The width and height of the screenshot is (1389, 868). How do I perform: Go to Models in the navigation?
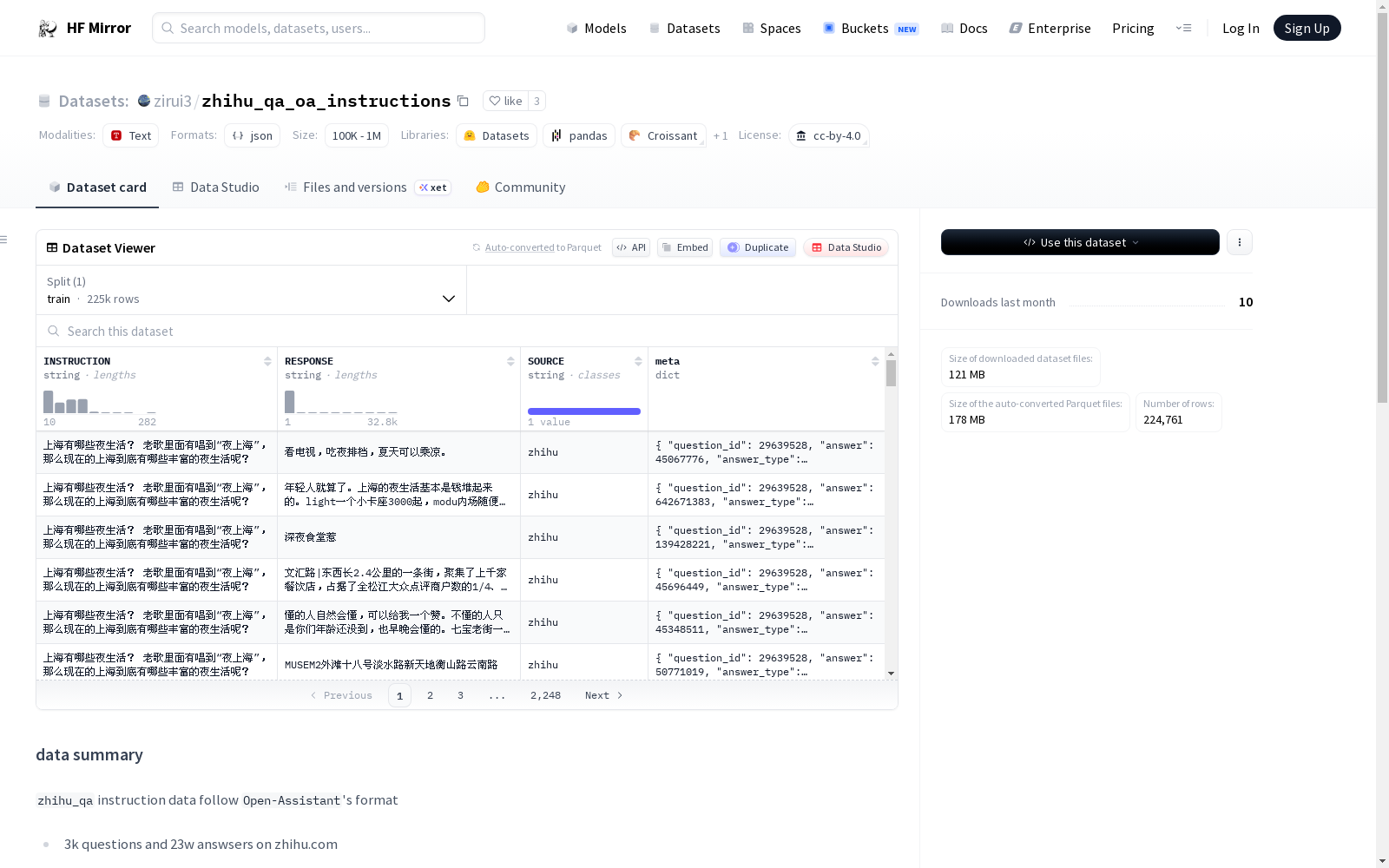click(596, 28)
